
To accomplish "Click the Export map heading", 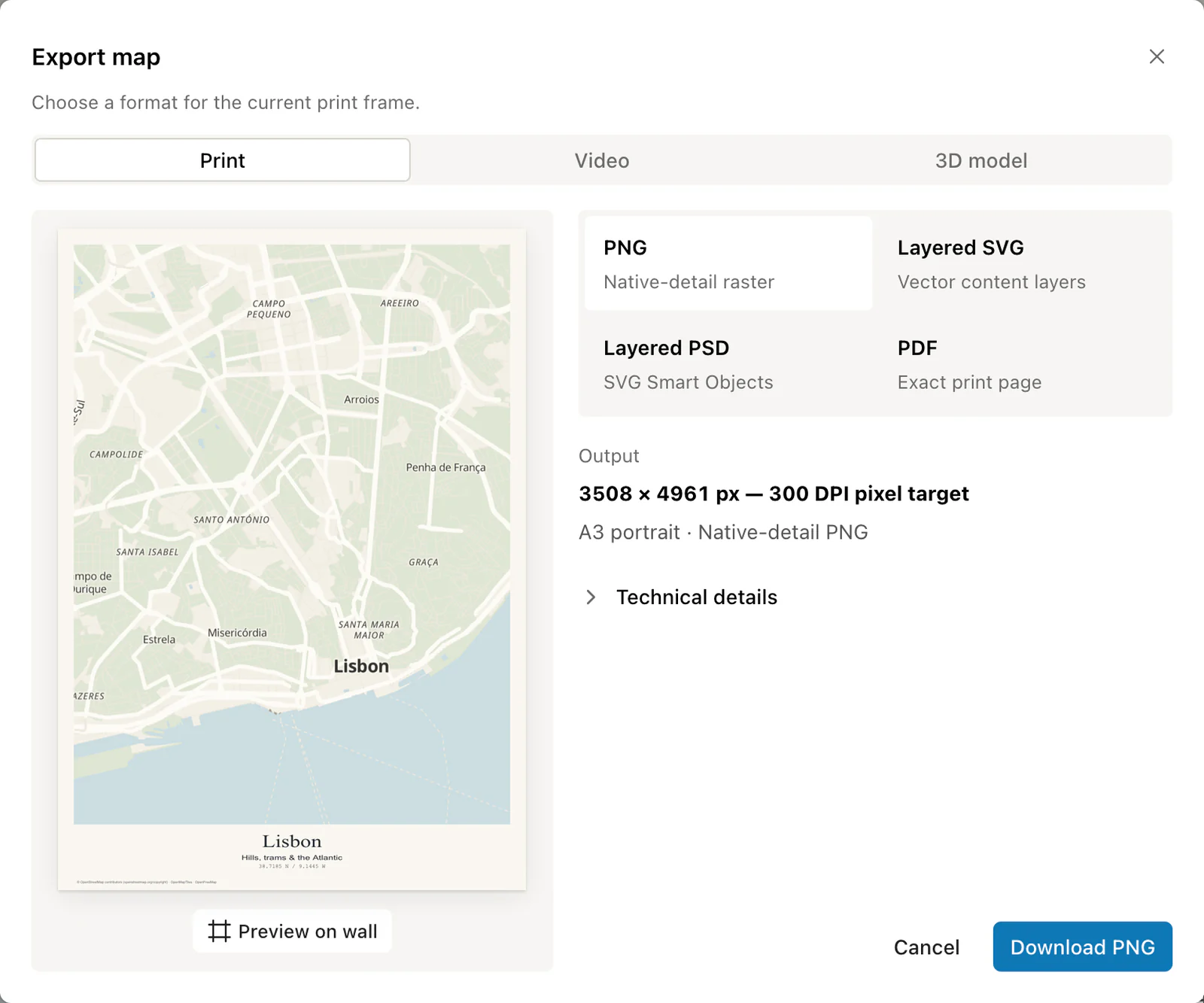I will point(96,57).
